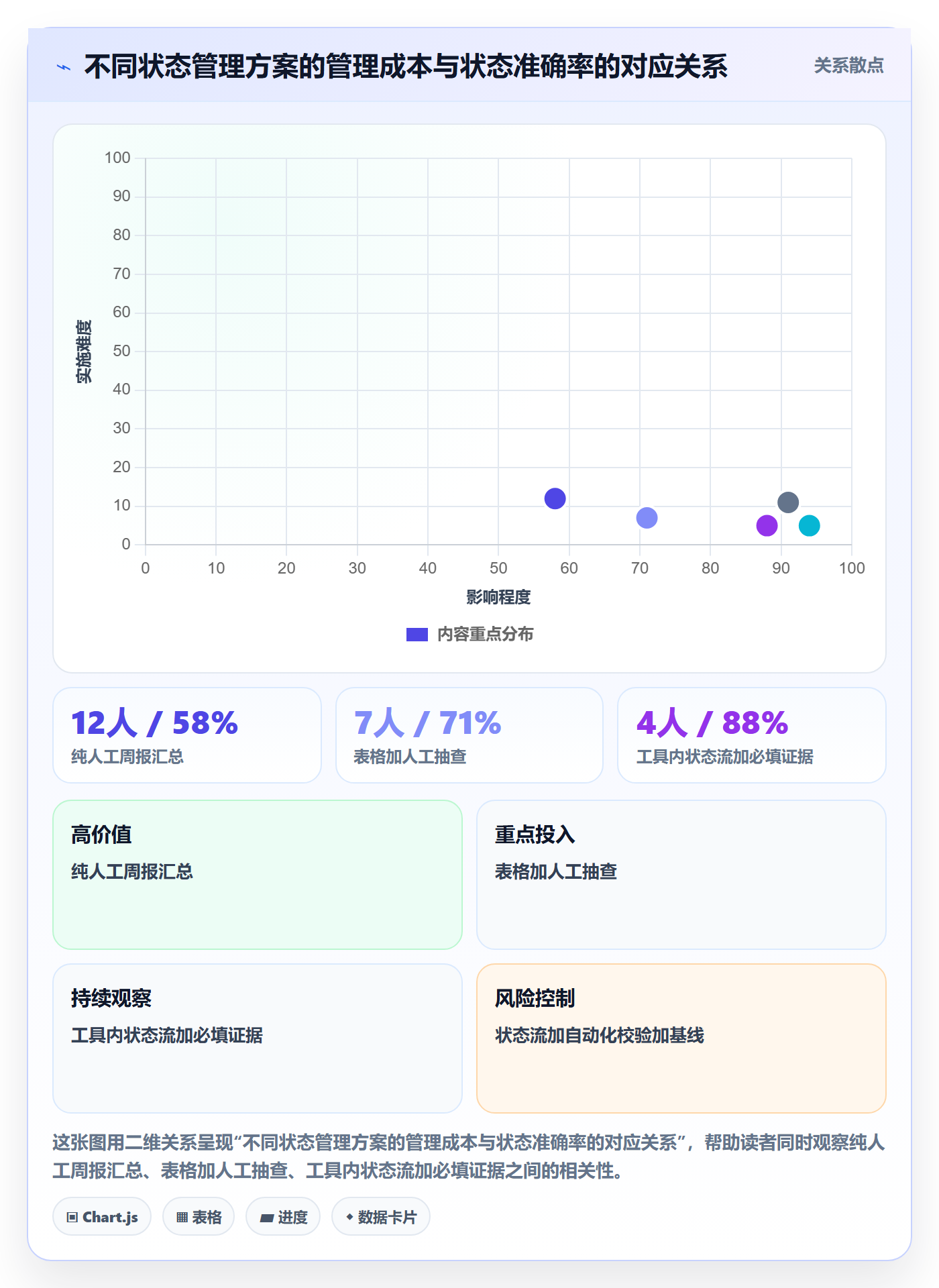
Task: Click the diamond icon in the 数据卡片 chip
Action: point(349,1217)
